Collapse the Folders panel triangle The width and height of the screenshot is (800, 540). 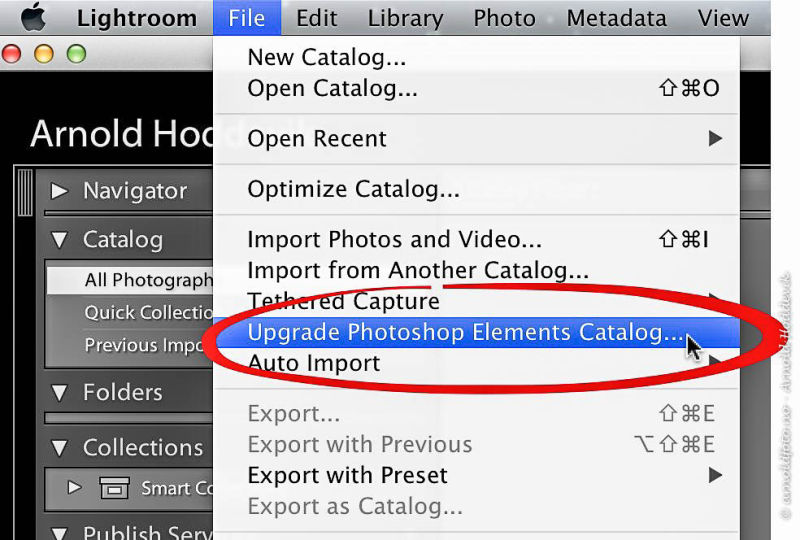pos(59,392)
